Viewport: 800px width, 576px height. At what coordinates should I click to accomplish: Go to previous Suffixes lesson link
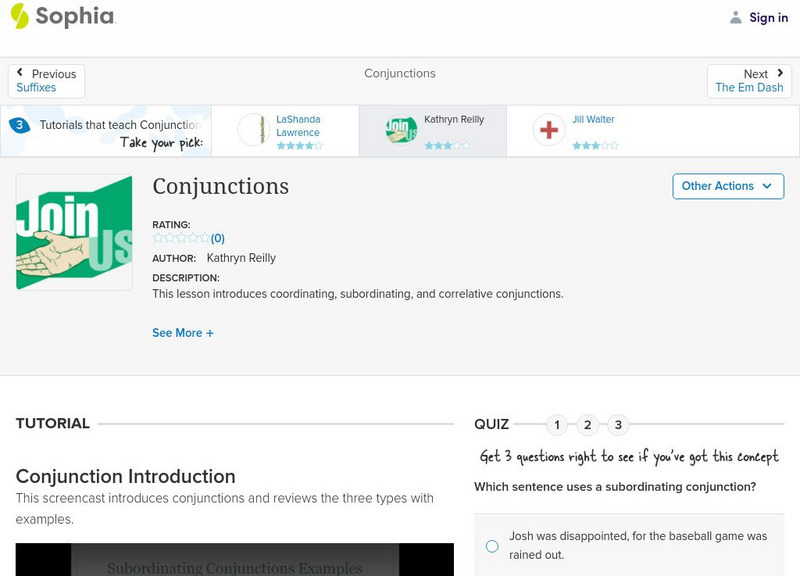click(37, 88)
